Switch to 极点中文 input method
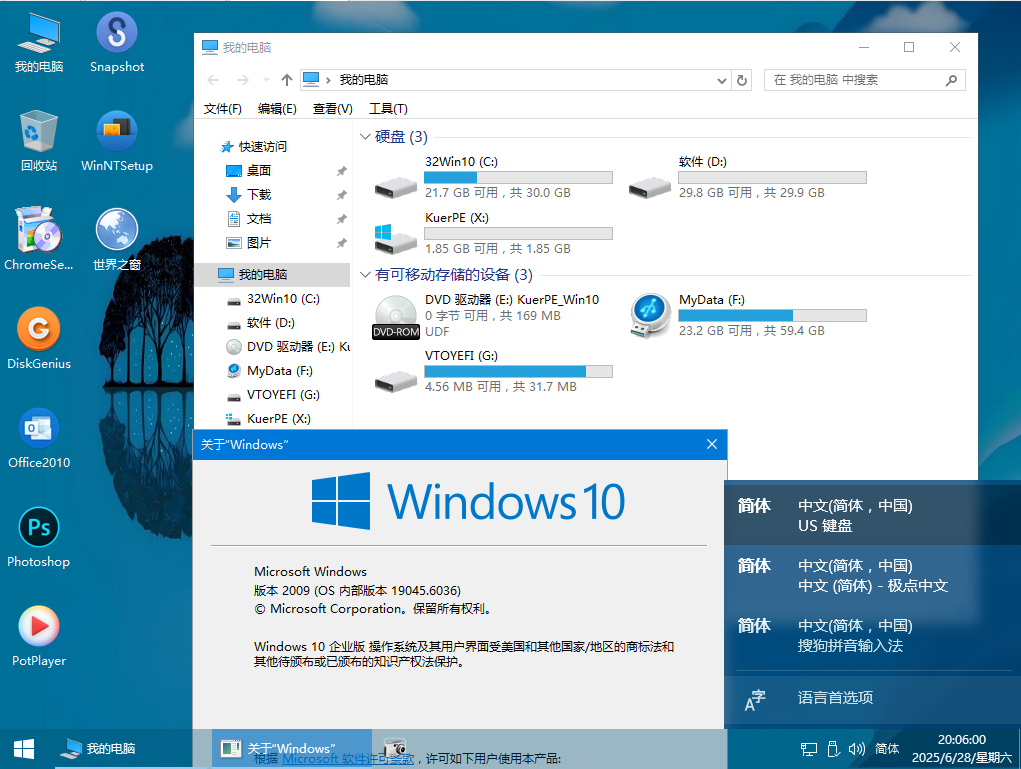Image resolution: width=1021 pixels, height=769 pixels. 873,575
